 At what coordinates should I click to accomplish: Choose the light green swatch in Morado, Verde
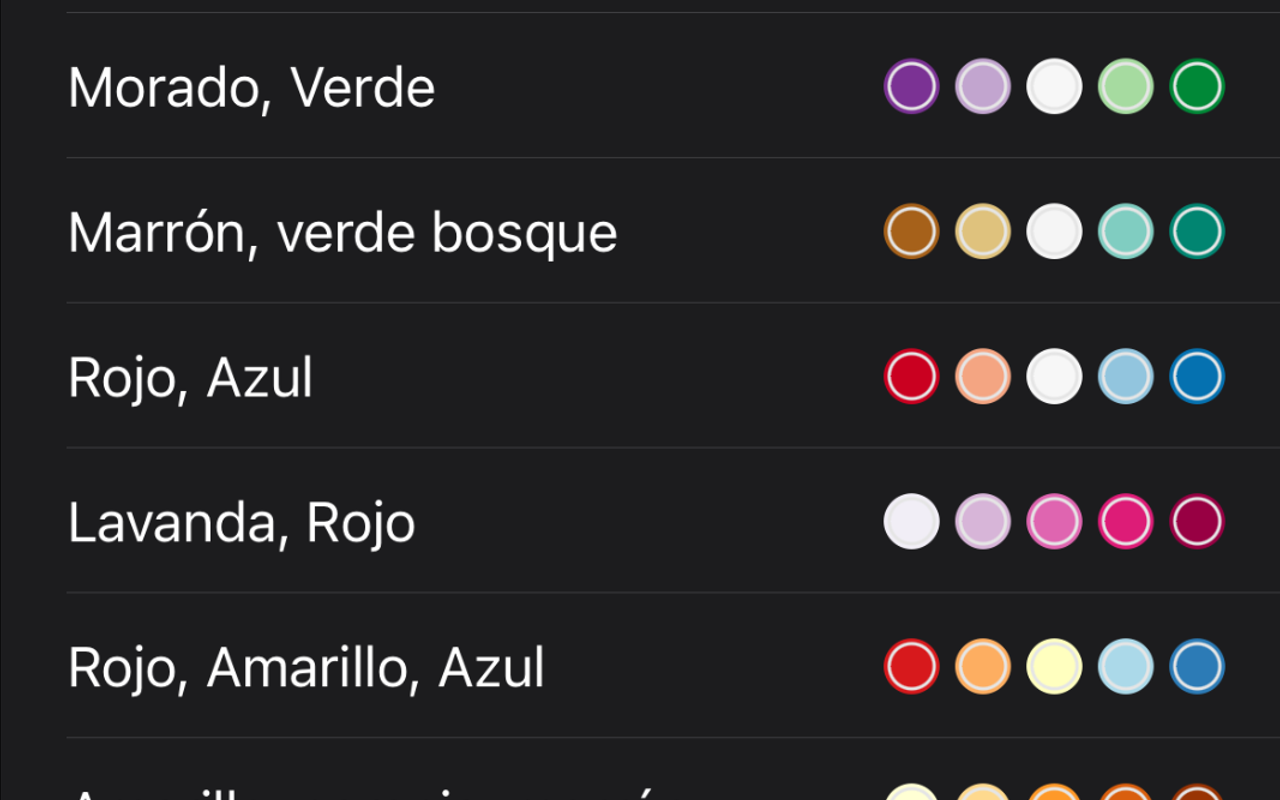1125,86
